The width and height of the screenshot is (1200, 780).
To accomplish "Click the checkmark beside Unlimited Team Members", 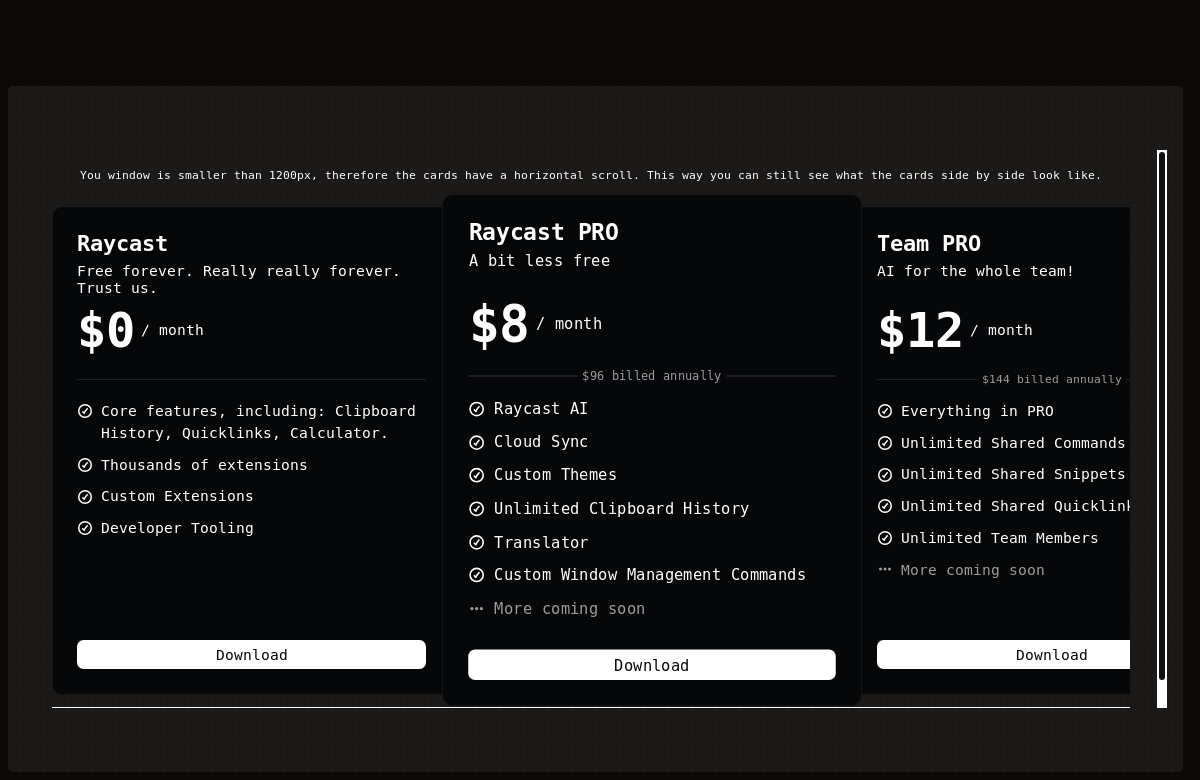I will (x=885, y=538).
